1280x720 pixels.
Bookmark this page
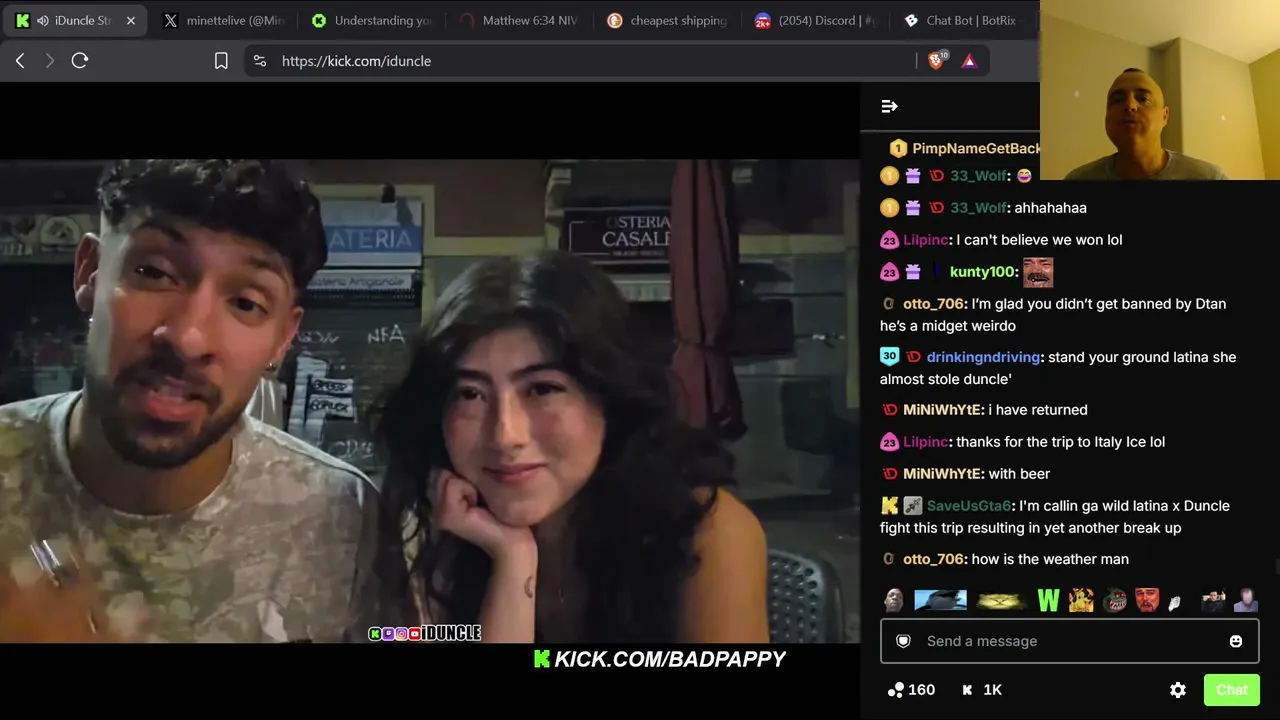[x=221, y=61]
